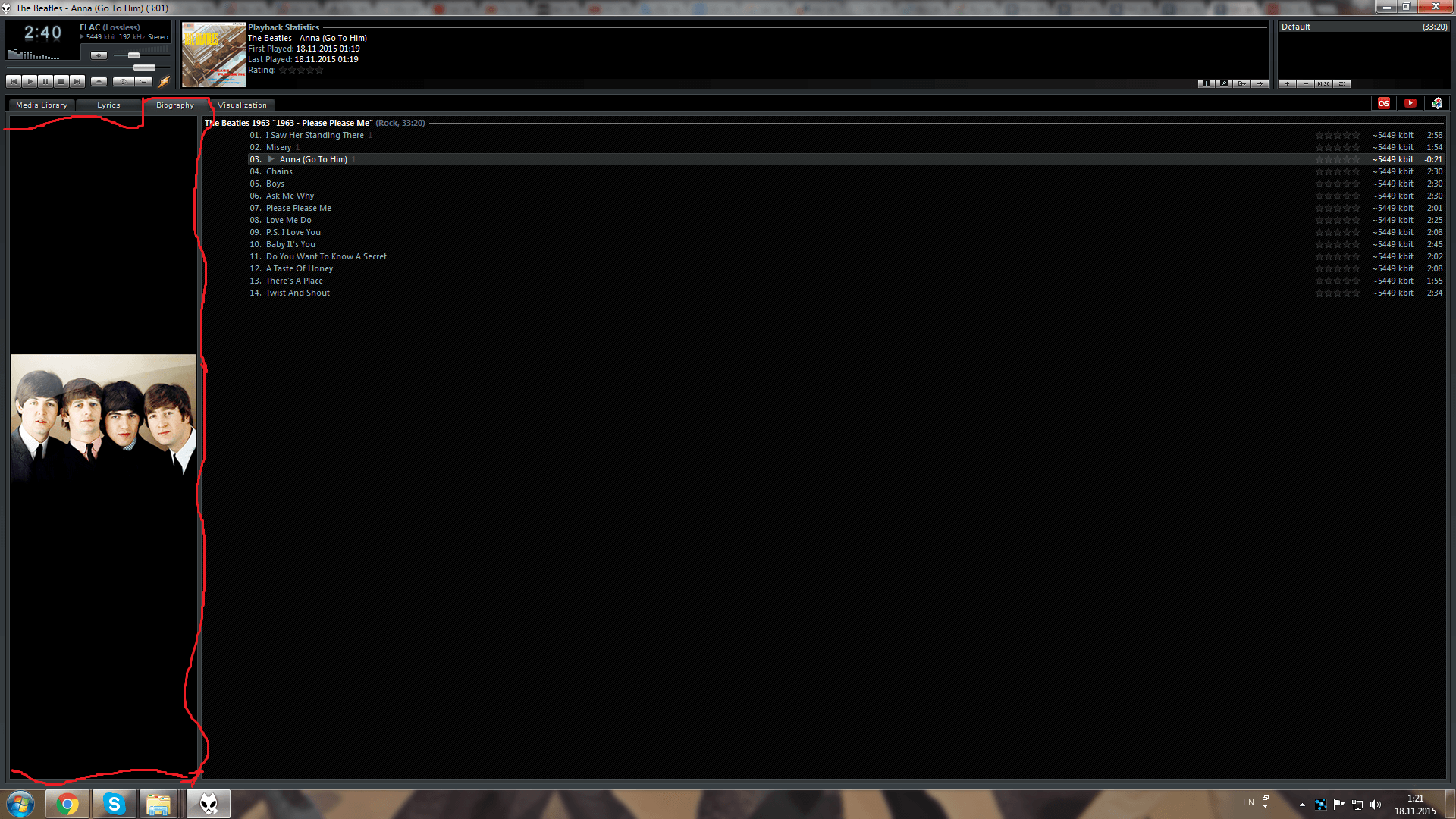Viewport: 1456px width, 819px height.
Task: Open the Last.fm icon
Action: coord(1384,103)
